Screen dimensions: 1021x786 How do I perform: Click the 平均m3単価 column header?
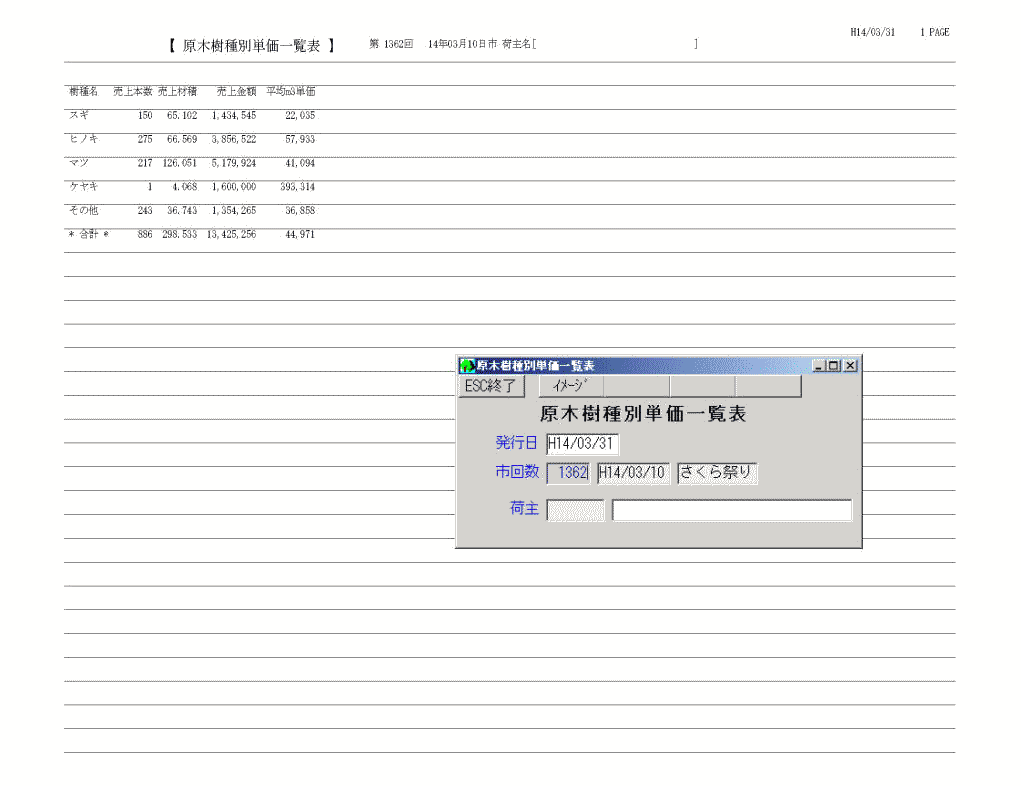[290, 91]
